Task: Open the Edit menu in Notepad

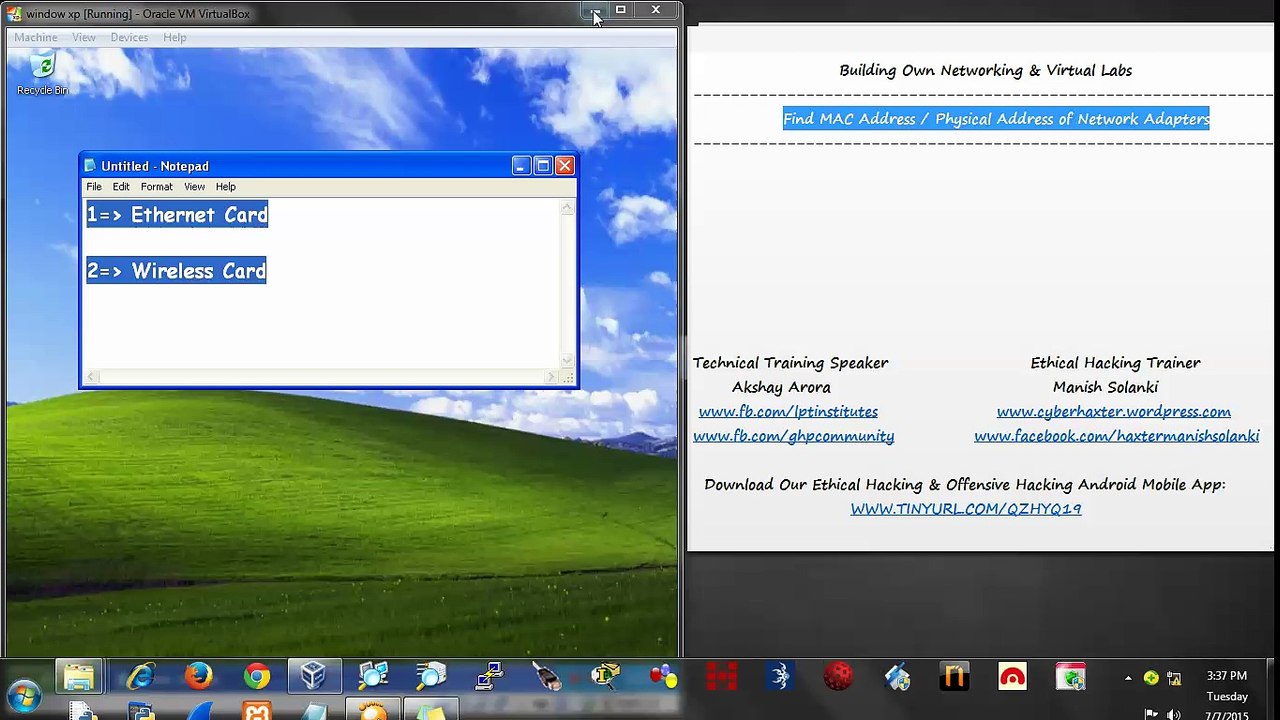Action: click(x=121, y=187)
